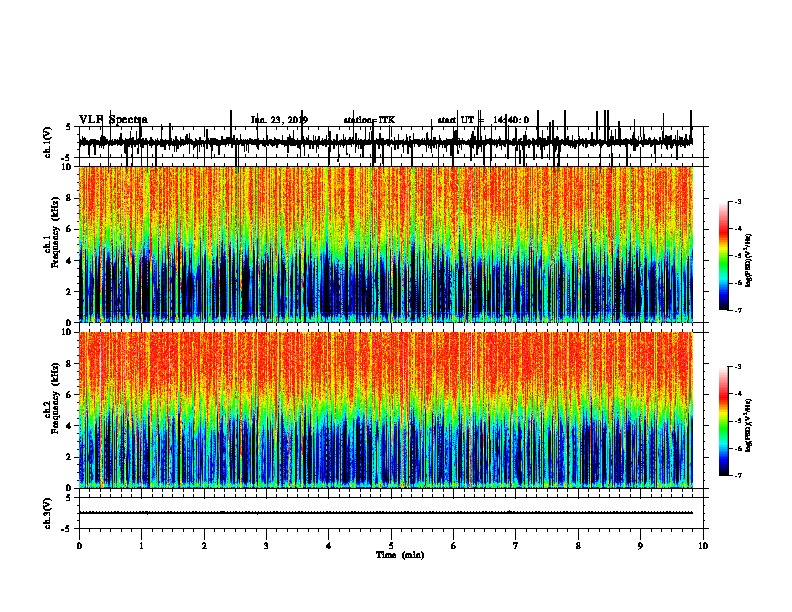Select the "start UT = 14:40: 0" text
This screenshot has width=792, height=612.
point(483,120)
